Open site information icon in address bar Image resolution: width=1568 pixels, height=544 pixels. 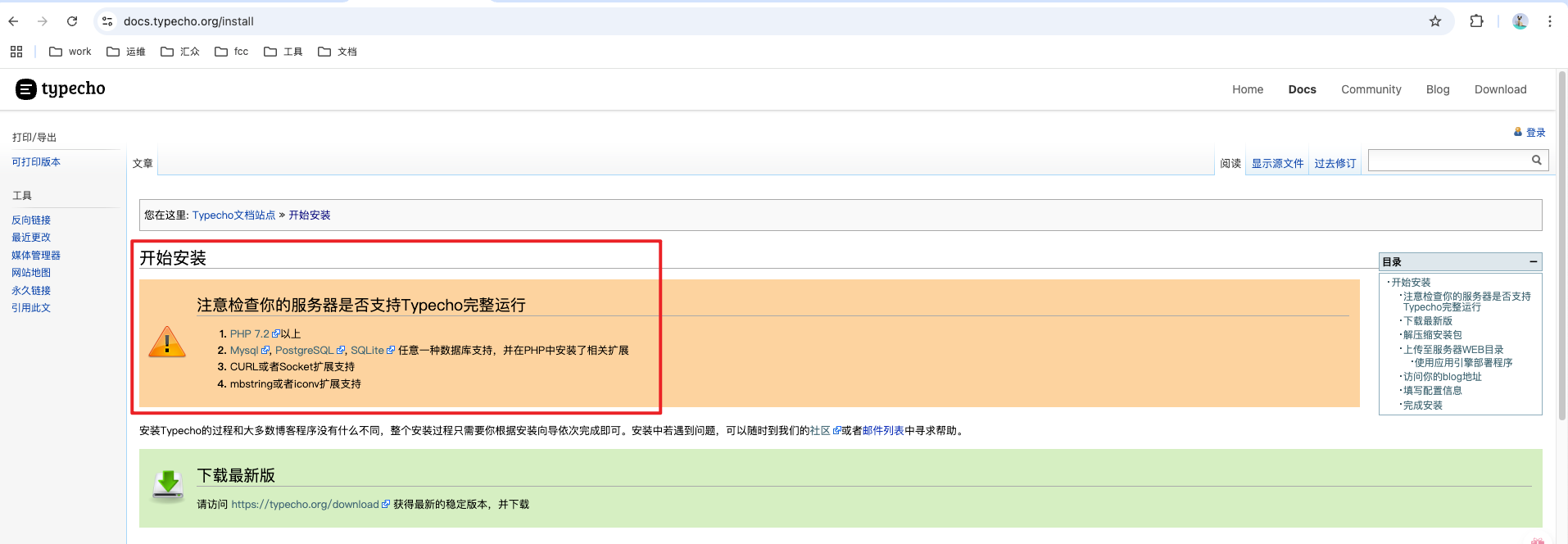tap(107, 21)
